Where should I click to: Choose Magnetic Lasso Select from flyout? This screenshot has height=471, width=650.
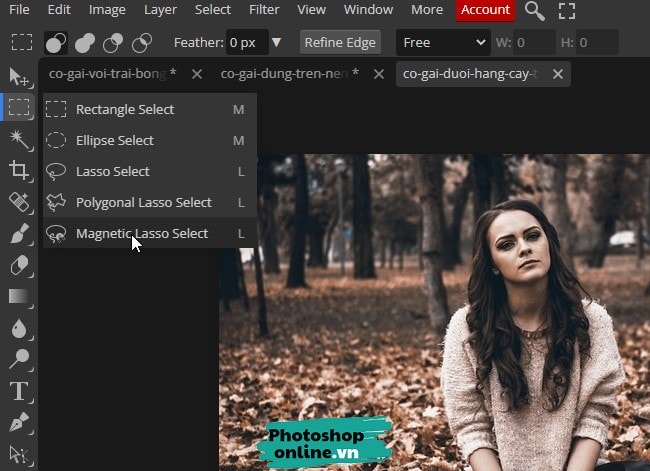click(142, 233)
